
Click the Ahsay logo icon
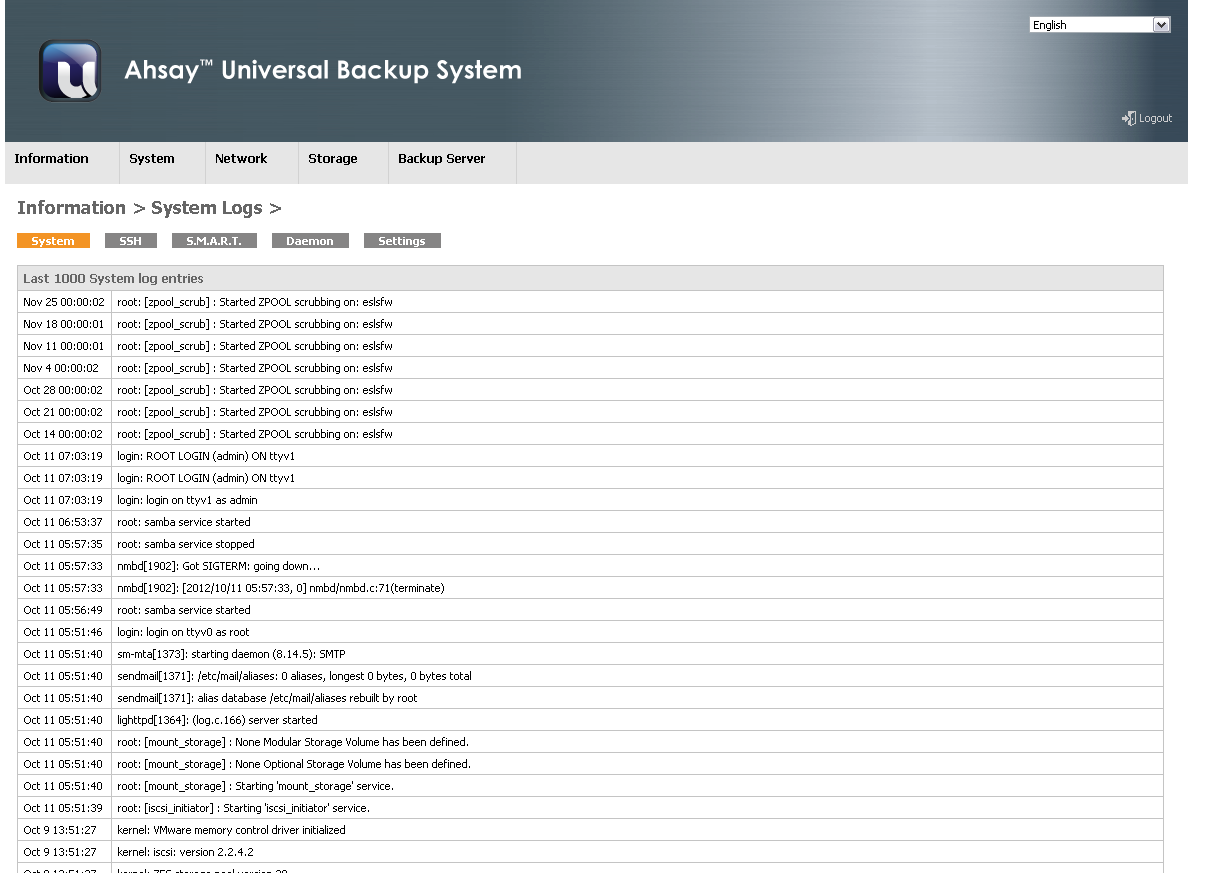(x=70, y=71)
